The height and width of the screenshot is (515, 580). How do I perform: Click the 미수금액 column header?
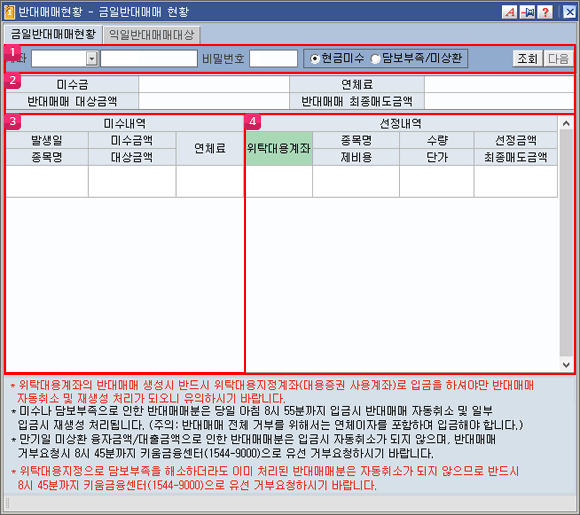pyautogui.click(x=132, y=140)
